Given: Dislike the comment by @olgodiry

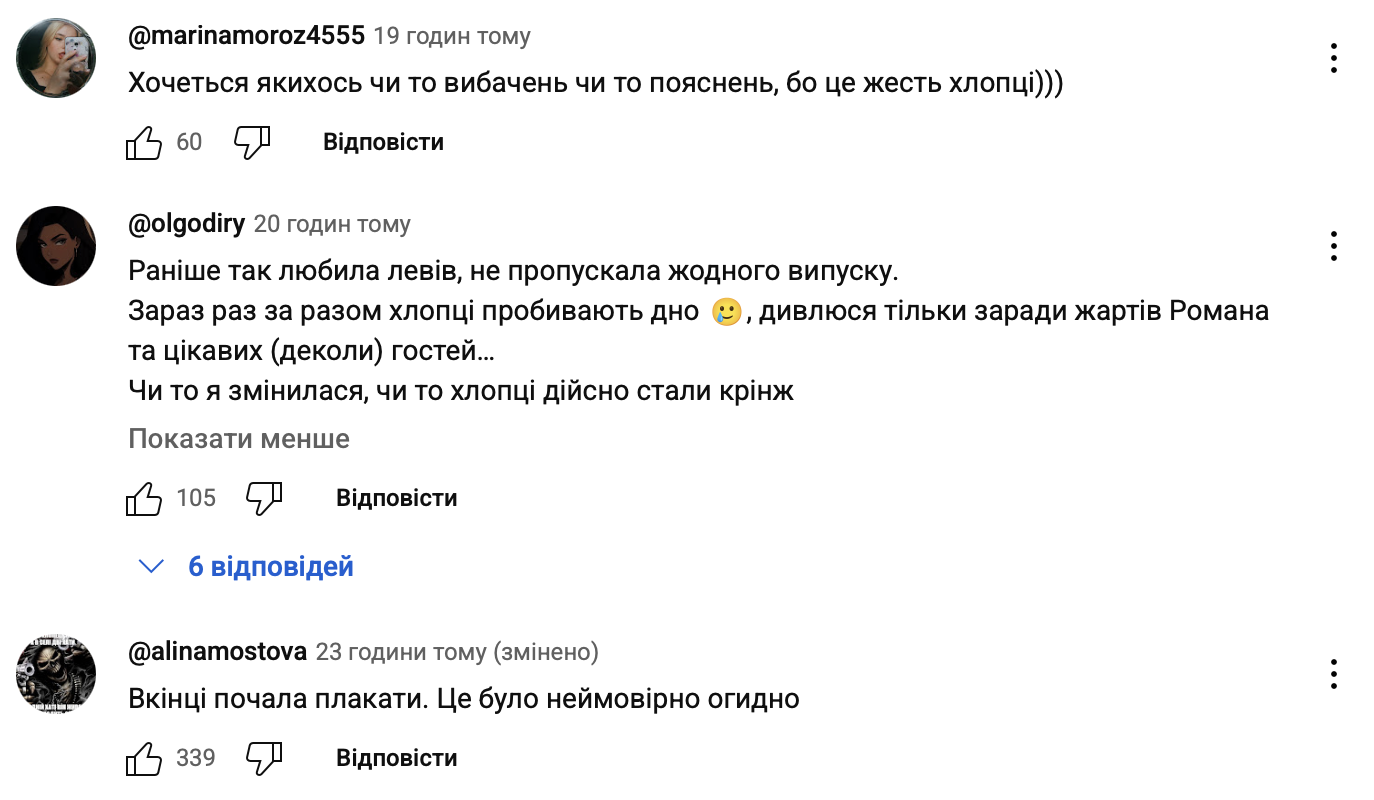Looking at the screenshot, I should coord(265,498).
